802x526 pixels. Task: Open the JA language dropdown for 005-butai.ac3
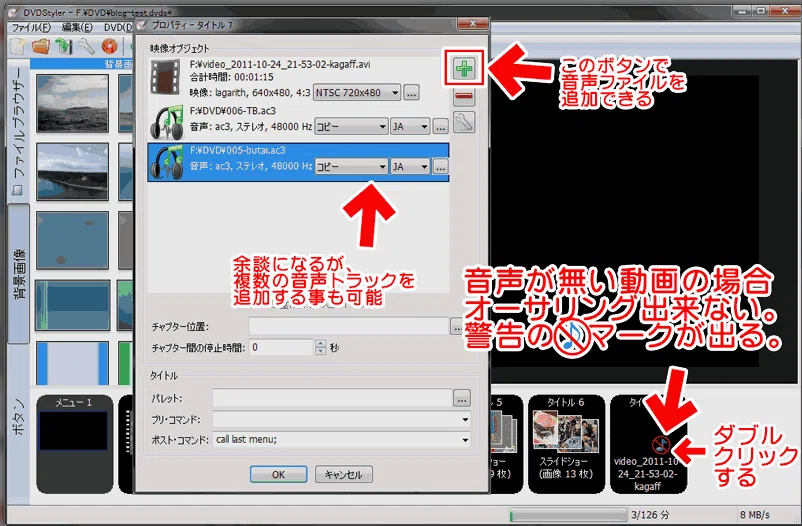pos(410,166)
